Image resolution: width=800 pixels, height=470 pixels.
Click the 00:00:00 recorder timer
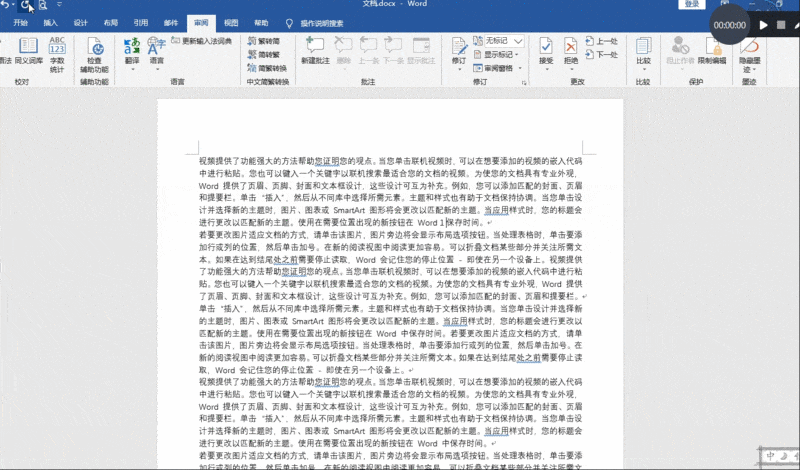(730, 25)
